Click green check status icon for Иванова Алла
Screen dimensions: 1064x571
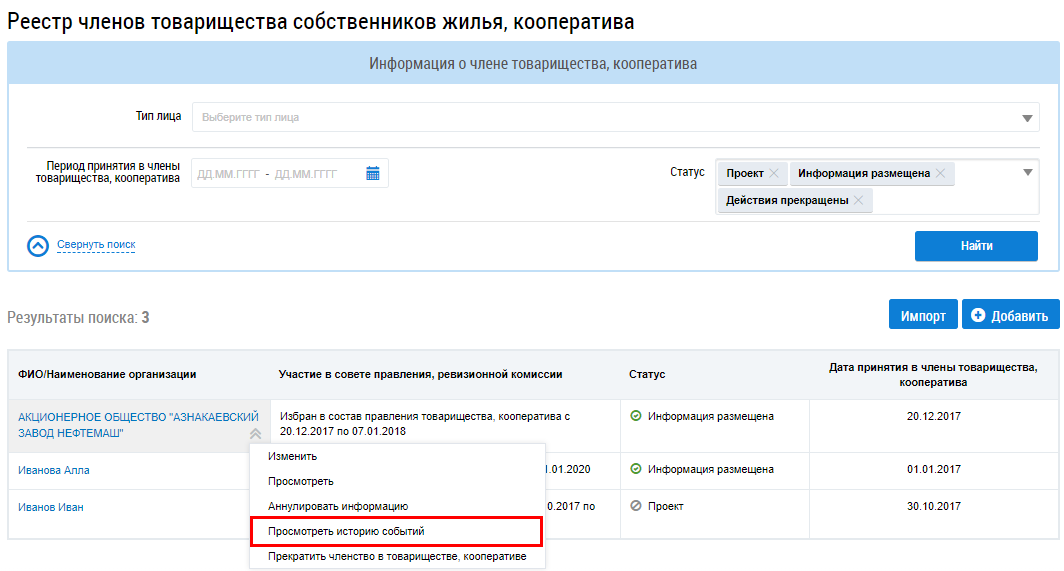pos(636,468)
